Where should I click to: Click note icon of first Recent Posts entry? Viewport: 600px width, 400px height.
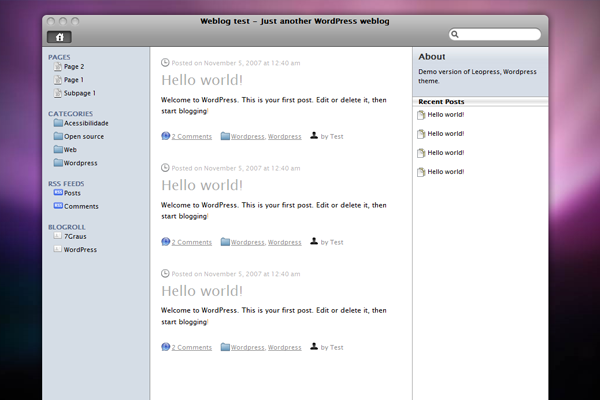tap(421, 115)
